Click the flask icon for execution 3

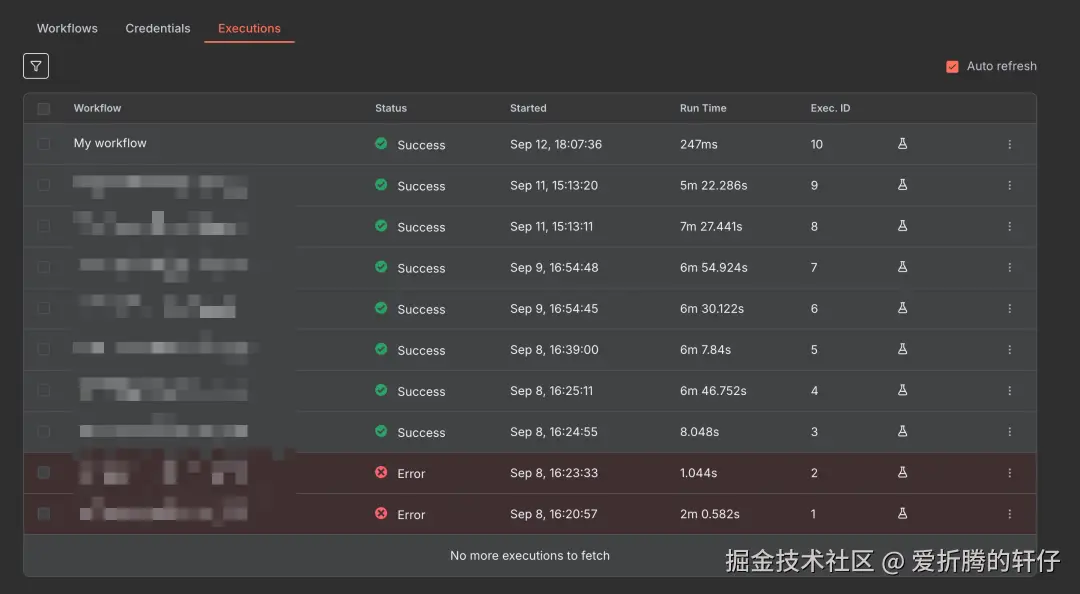(902, 431)
